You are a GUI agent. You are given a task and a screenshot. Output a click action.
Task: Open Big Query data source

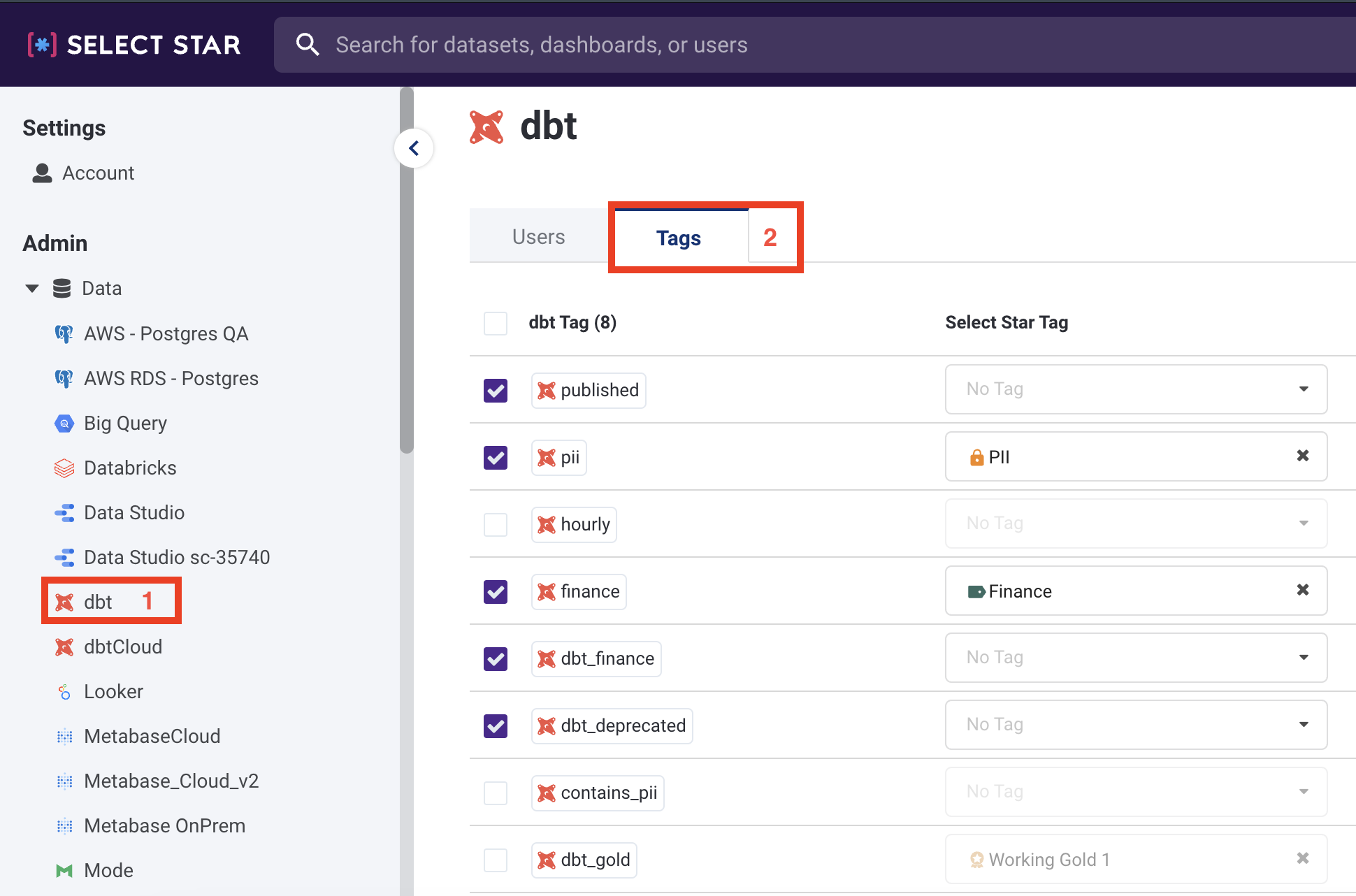[x=125, y=423]
